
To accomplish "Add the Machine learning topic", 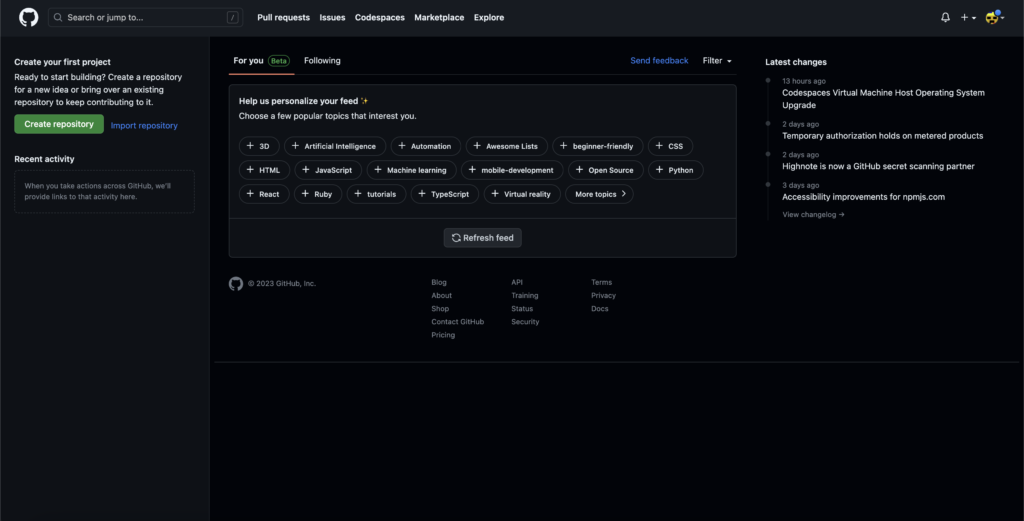I will click(x=411, y=170).
